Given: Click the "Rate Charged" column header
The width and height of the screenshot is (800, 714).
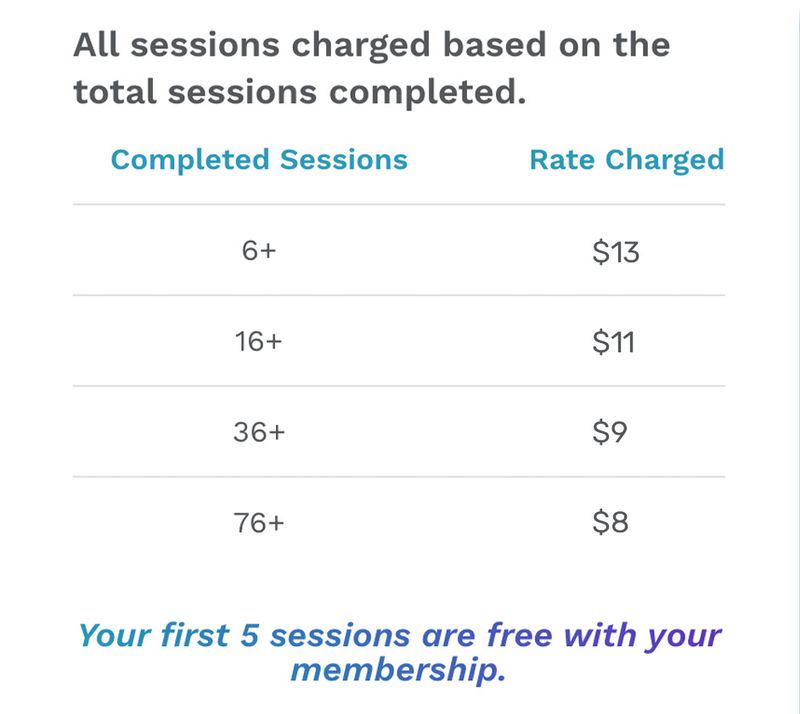Looking at the screenshot, I should [626, 160].
